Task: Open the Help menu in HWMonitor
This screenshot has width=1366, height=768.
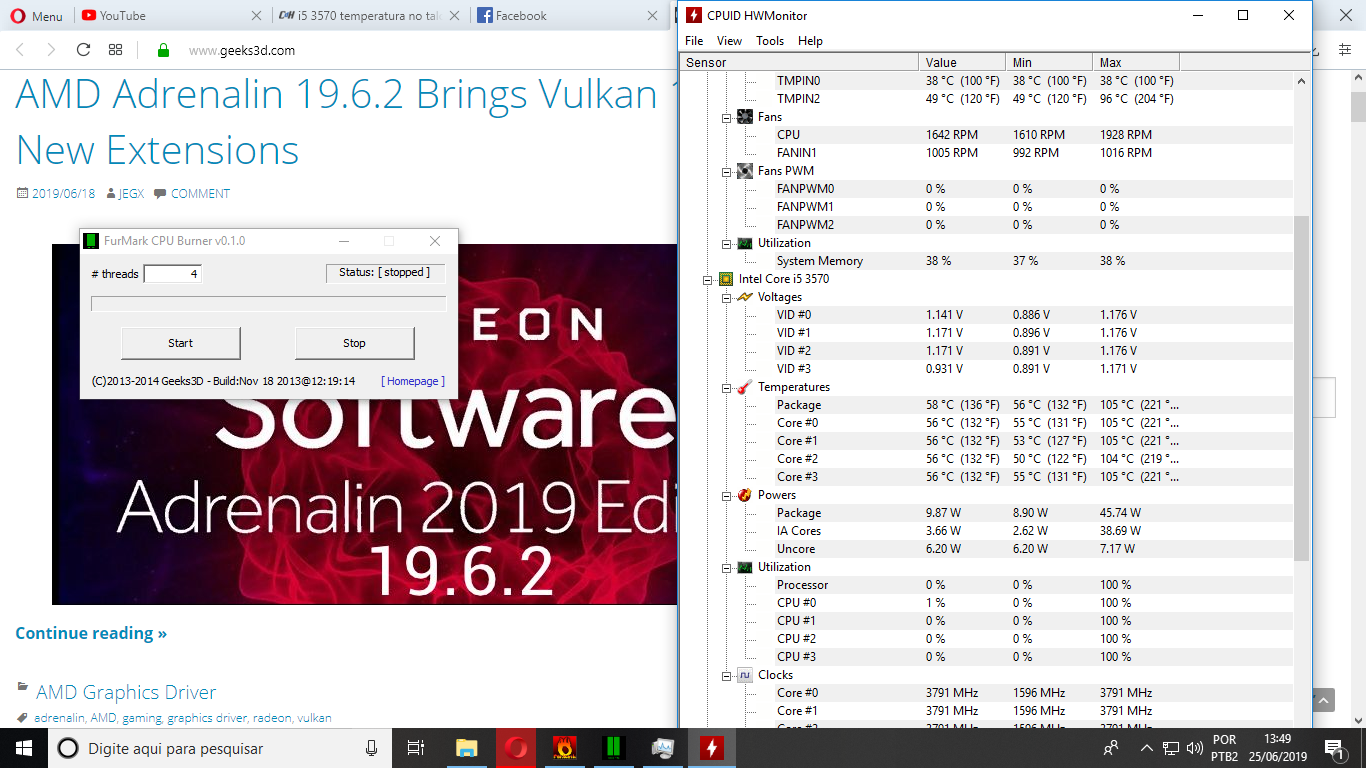Action: click(x=810, y=41)
